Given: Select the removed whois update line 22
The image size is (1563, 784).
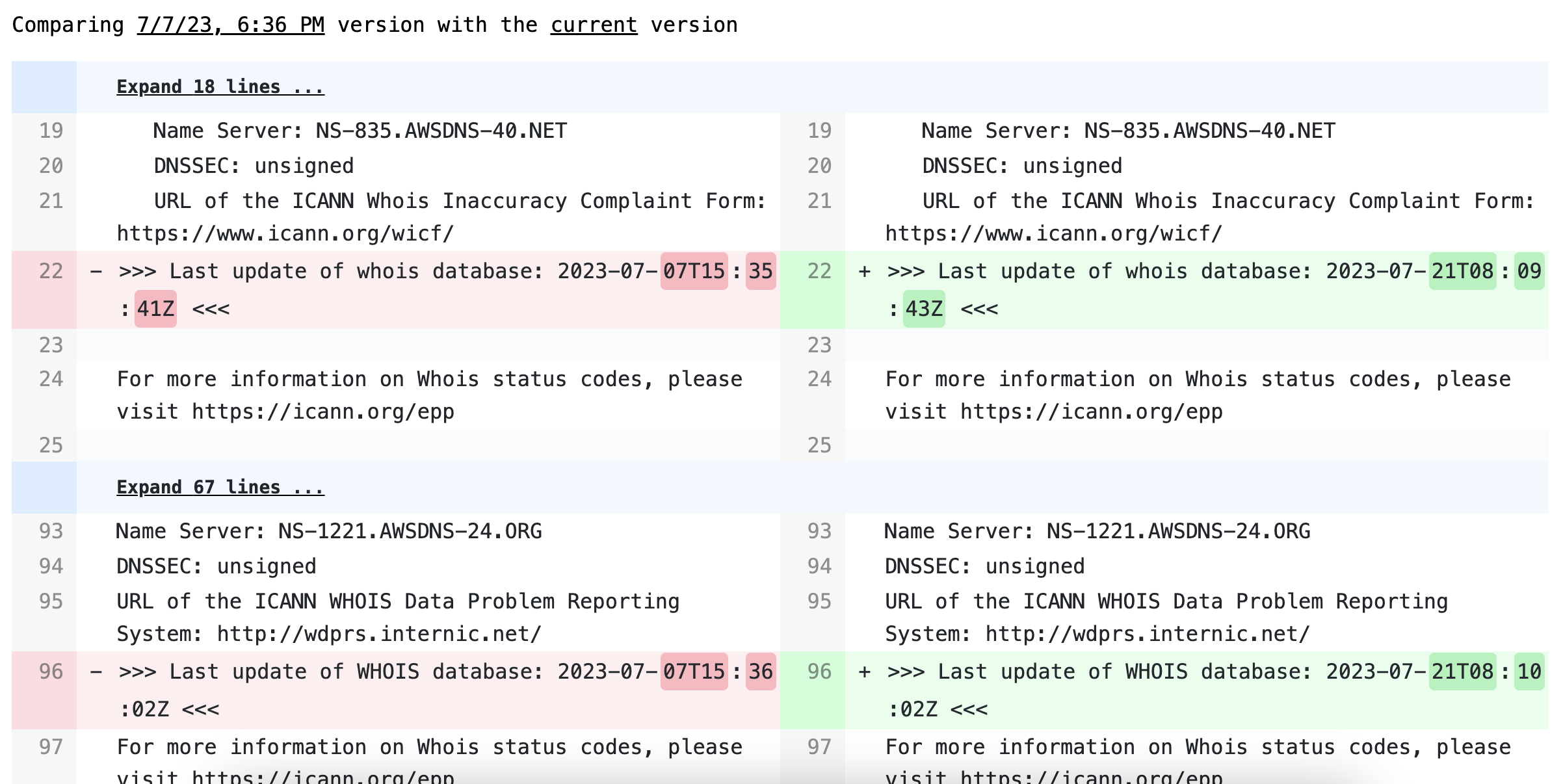Looking at the screenshot, I should point(390,271).
